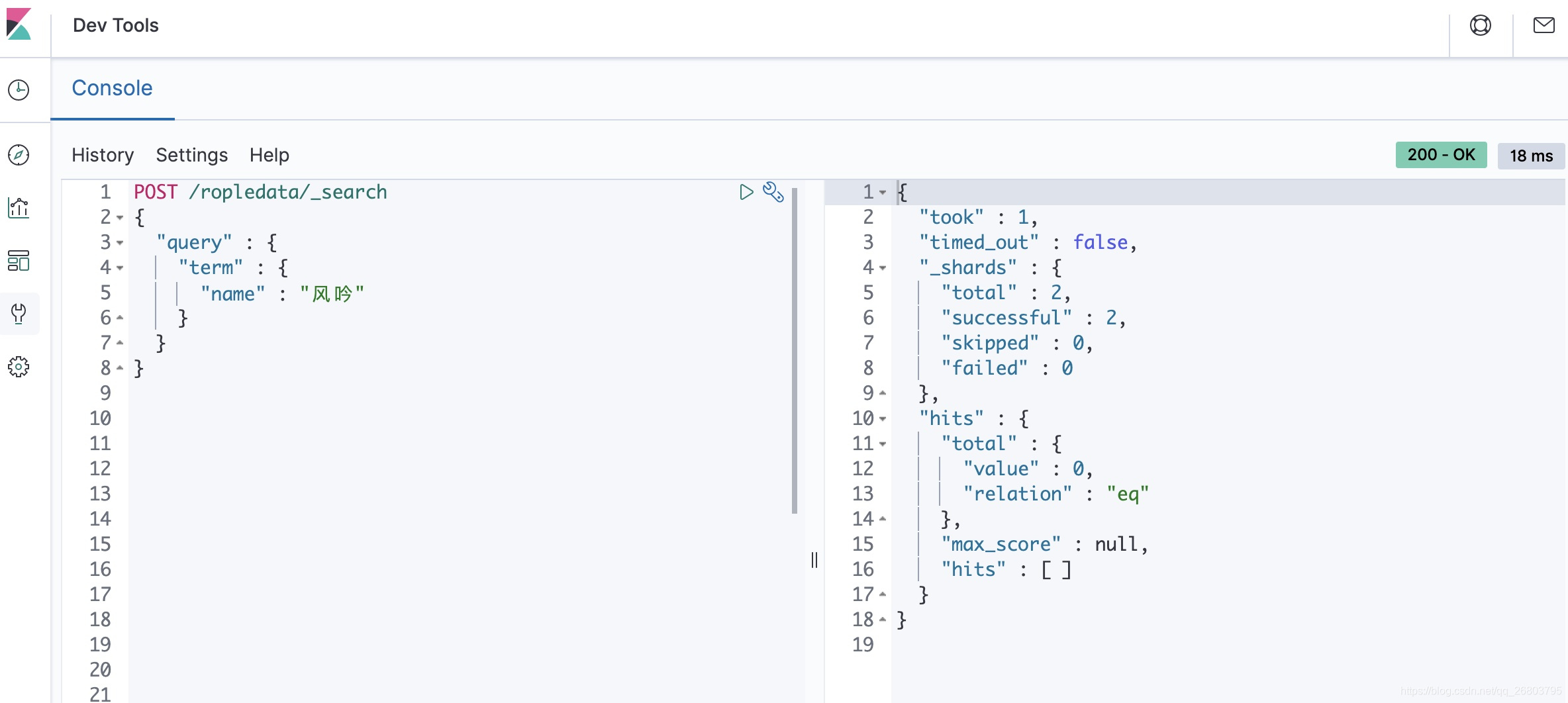The image size is (1568, 703).
Task: Click the "value" : 0 response line
Action: tap(1028, 469)
